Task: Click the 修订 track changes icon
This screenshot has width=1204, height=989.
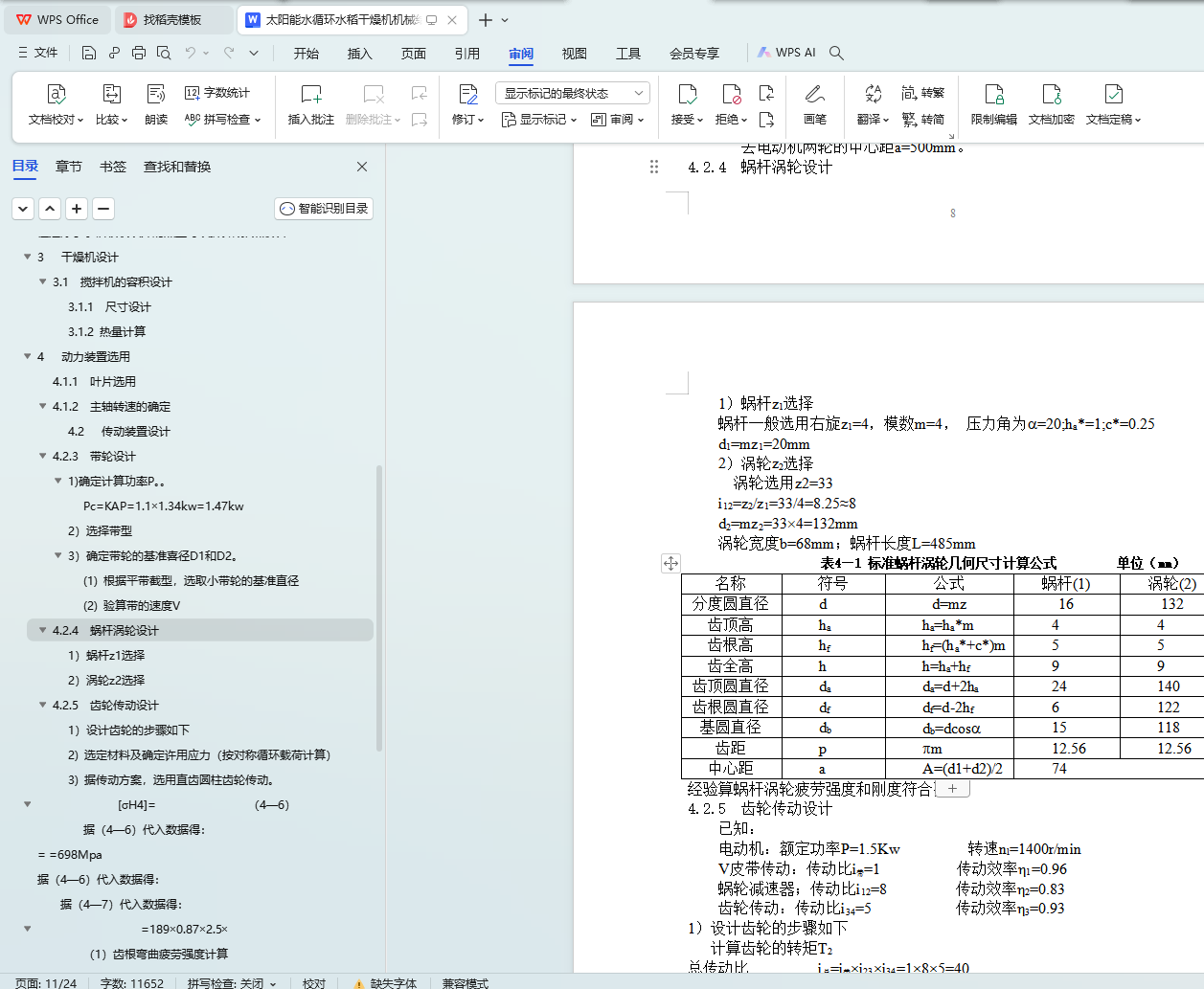Action: click(468, 94)
